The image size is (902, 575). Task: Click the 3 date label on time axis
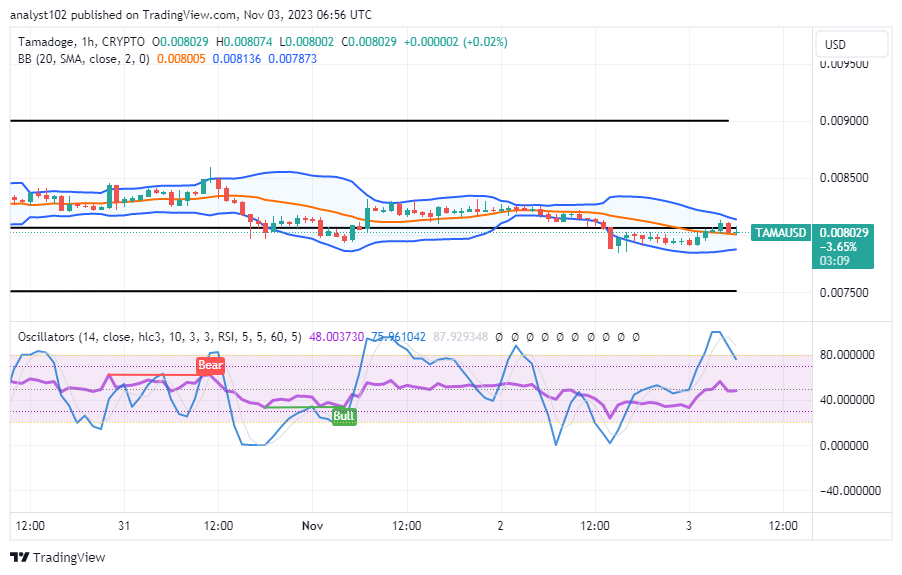(689, 526)
